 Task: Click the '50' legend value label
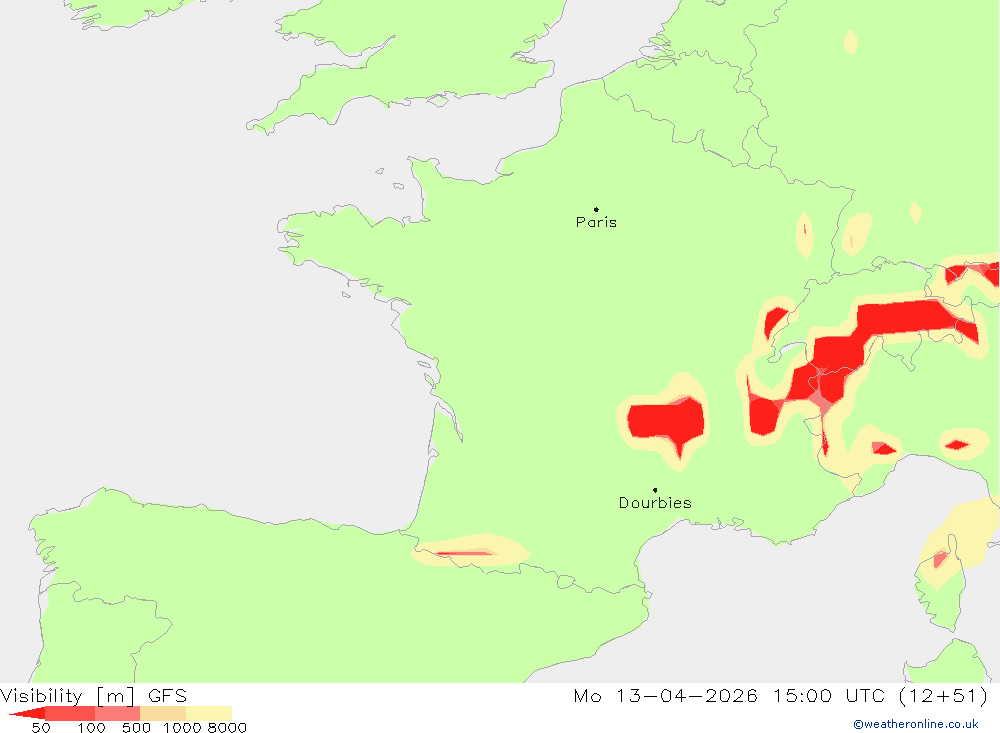click(41, 727)
